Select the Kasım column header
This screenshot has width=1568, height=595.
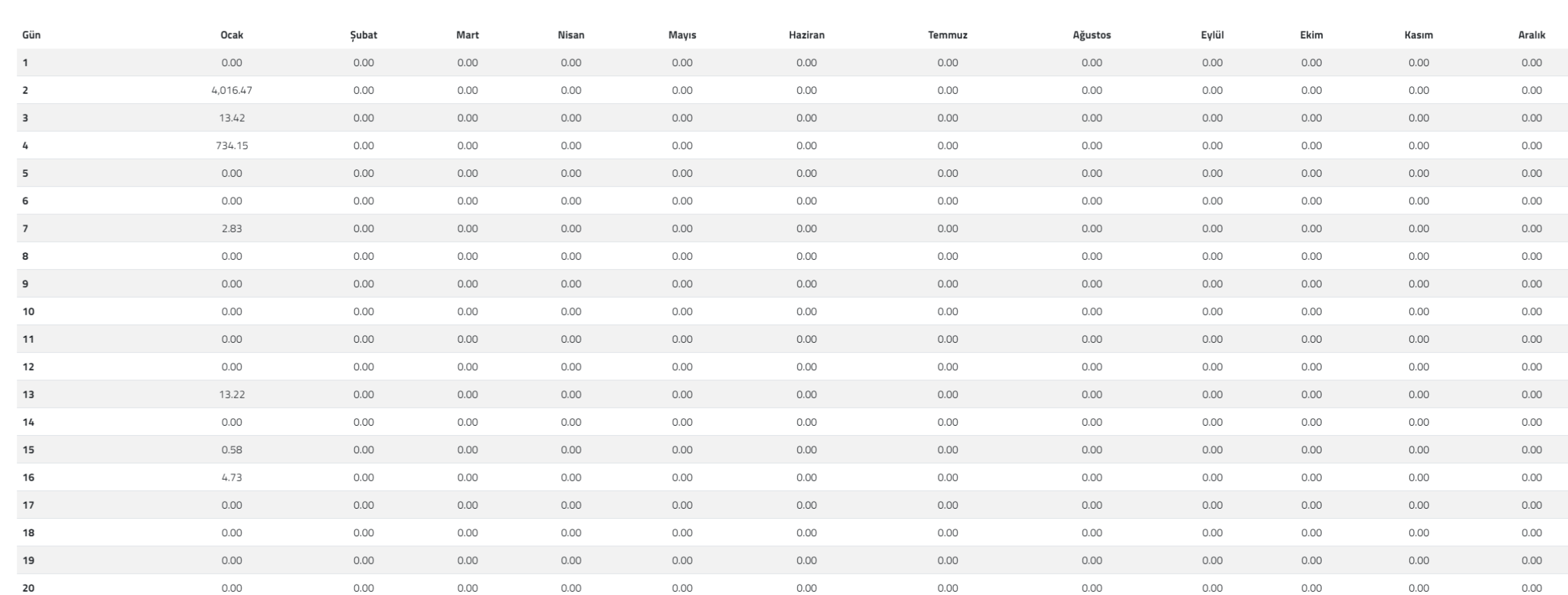pos(1419,35)
